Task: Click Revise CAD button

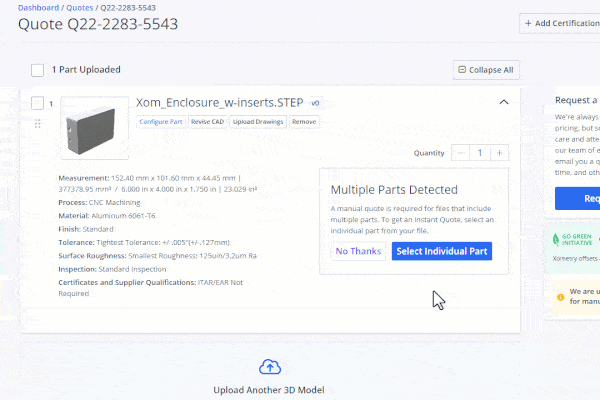Action: (x=207, y=121)
